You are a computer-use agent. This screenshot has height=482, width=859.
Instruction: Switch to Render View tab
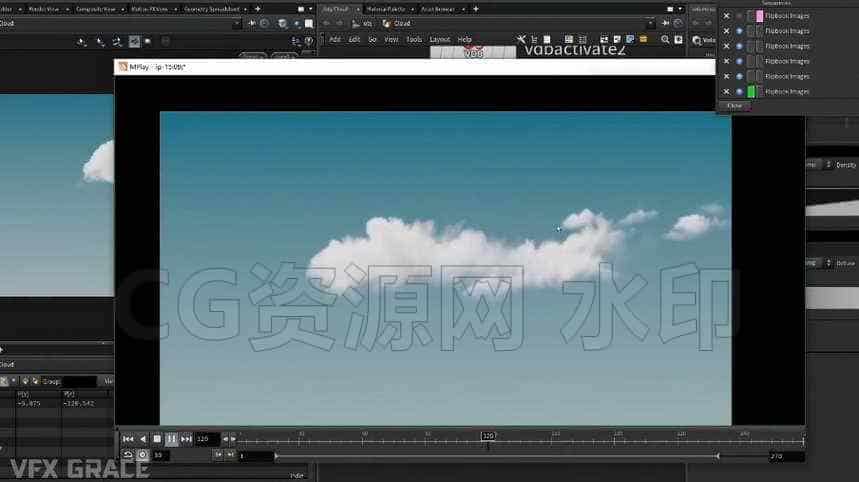click(x=43, y=9)
